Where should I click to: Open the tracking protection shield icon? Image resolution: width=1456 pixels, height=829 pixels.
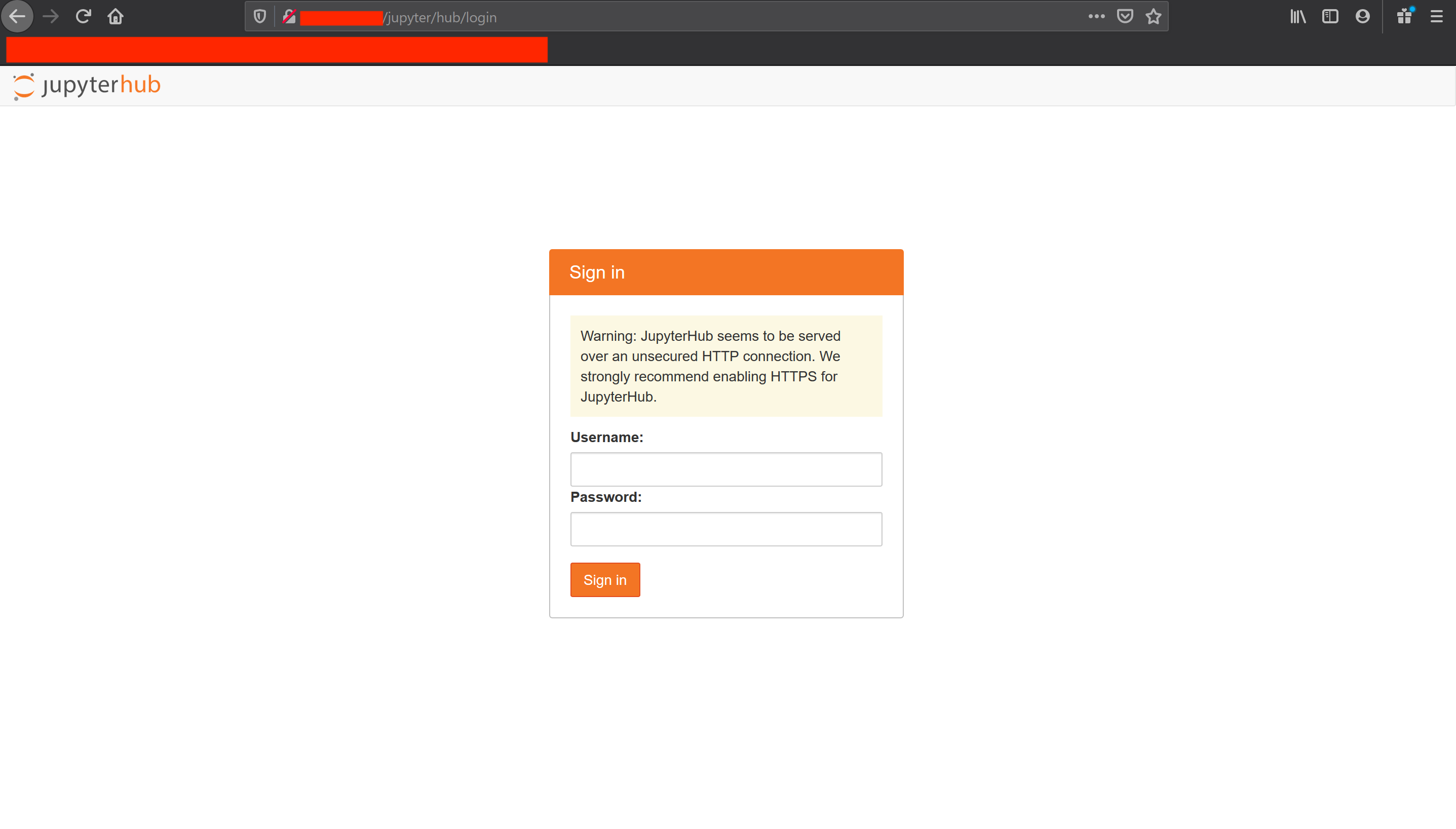tap(260, 17)
